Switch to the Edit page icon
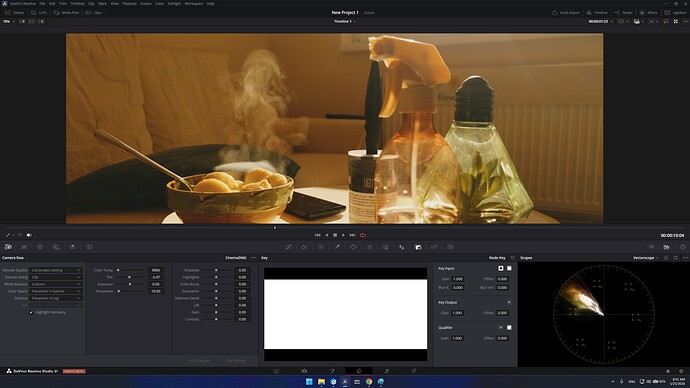 pyautogui.click(x=304, y=371)
